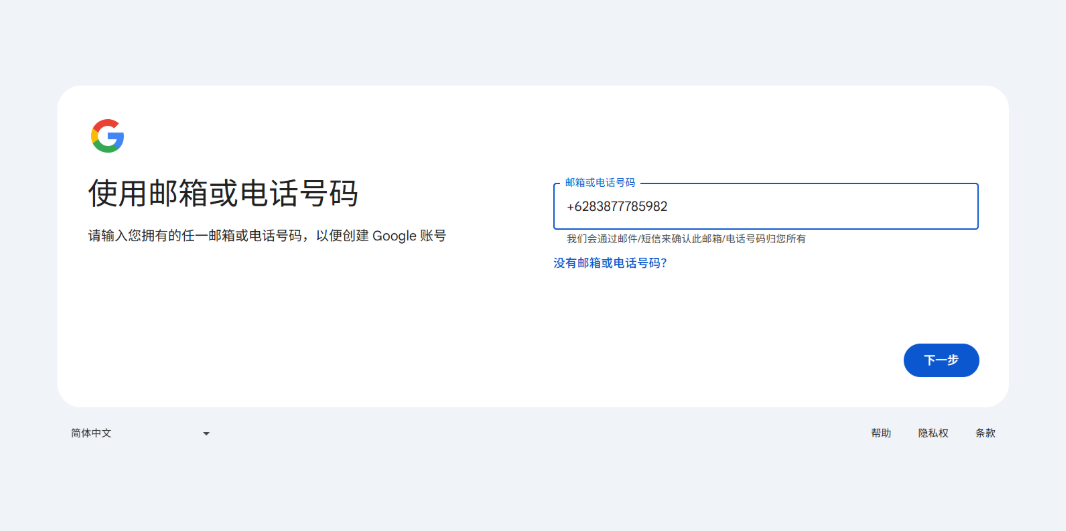Open the 条款 link
Viewport: 1066px width, 531px height.
[x=985, y=433]
